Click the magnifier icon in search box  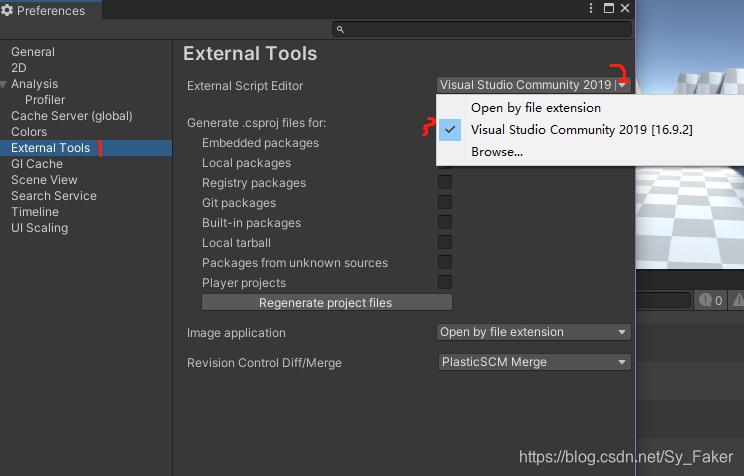[340, 29]
